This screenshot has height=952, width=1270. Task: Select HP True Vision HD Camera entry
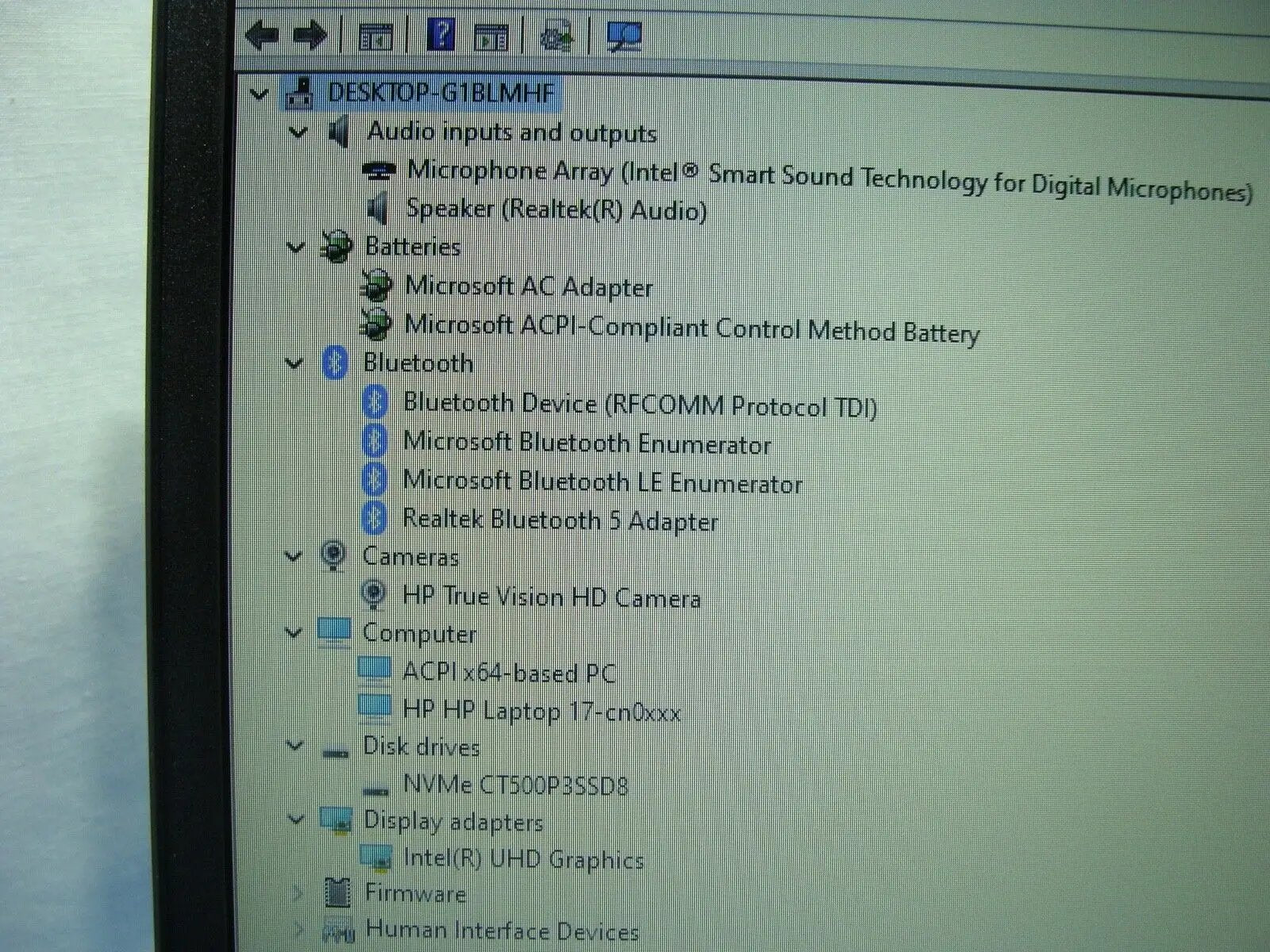[551, 596]
